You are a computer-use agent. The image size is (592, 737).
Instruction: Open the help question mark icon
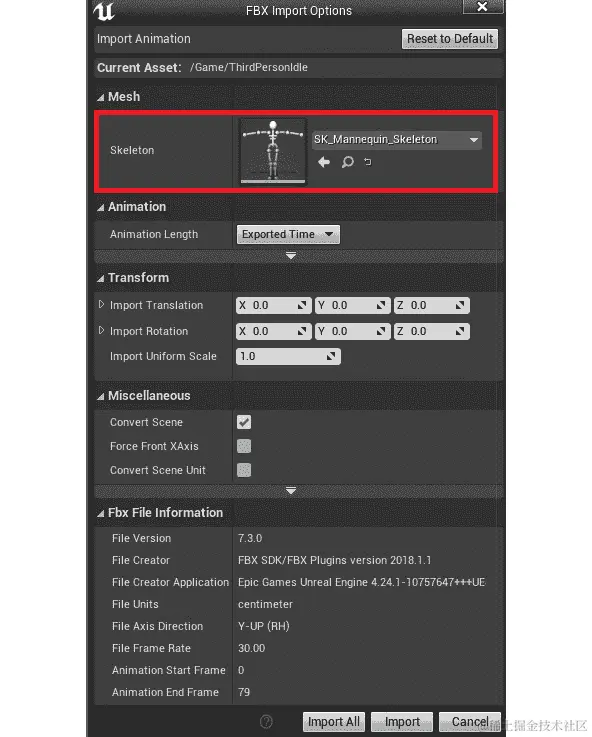(266, 721)
